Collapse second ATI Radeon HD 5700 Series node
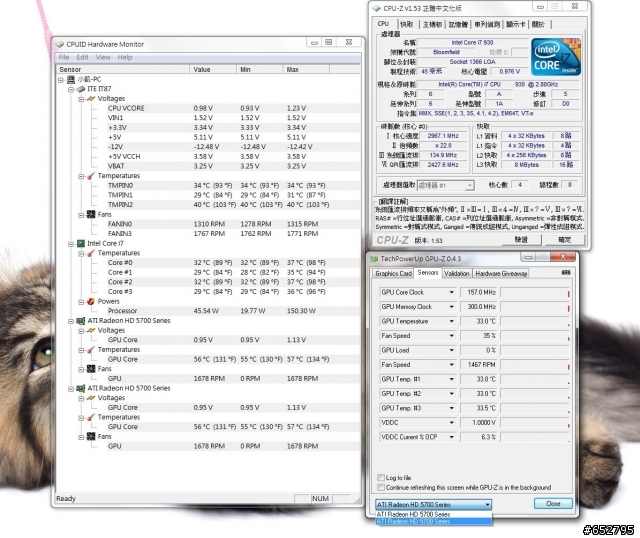 71,389
